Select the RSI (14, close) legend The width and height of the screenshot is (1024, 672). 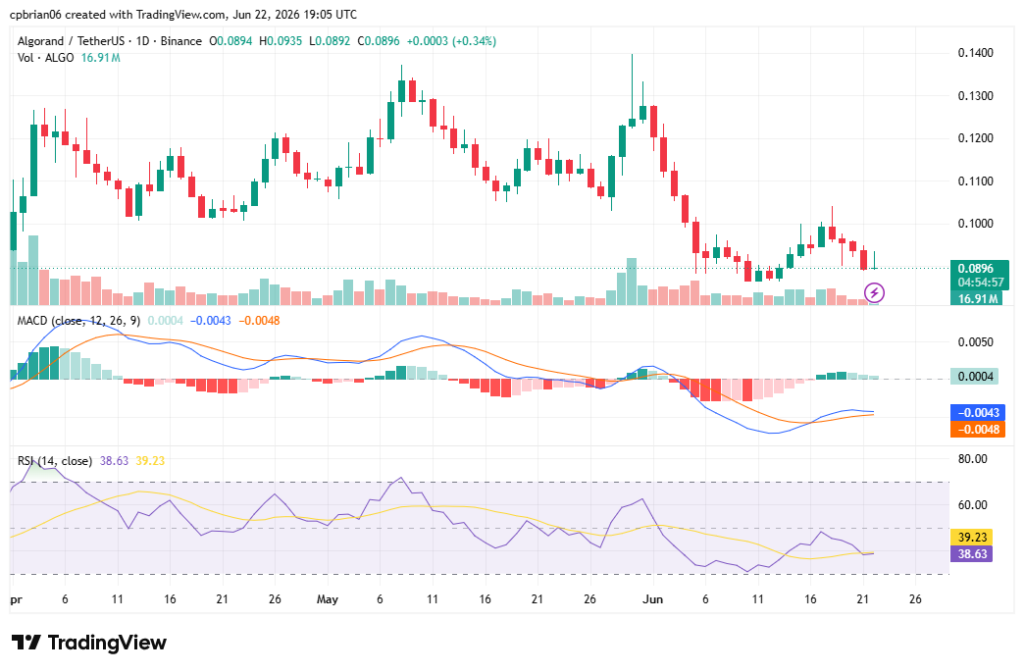coord(55,461)
